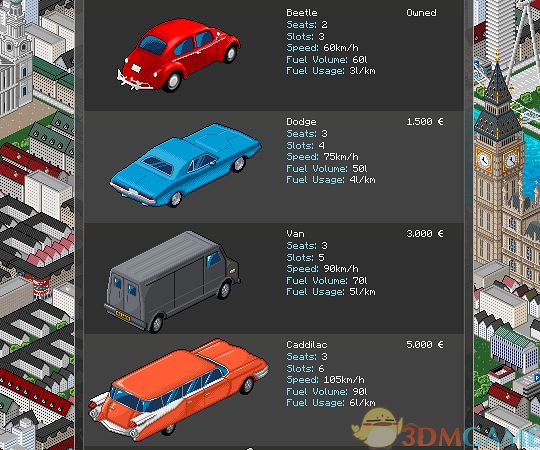Click the Van name title
This screenshot has height=450, width=540.
(x=295, y=234)
